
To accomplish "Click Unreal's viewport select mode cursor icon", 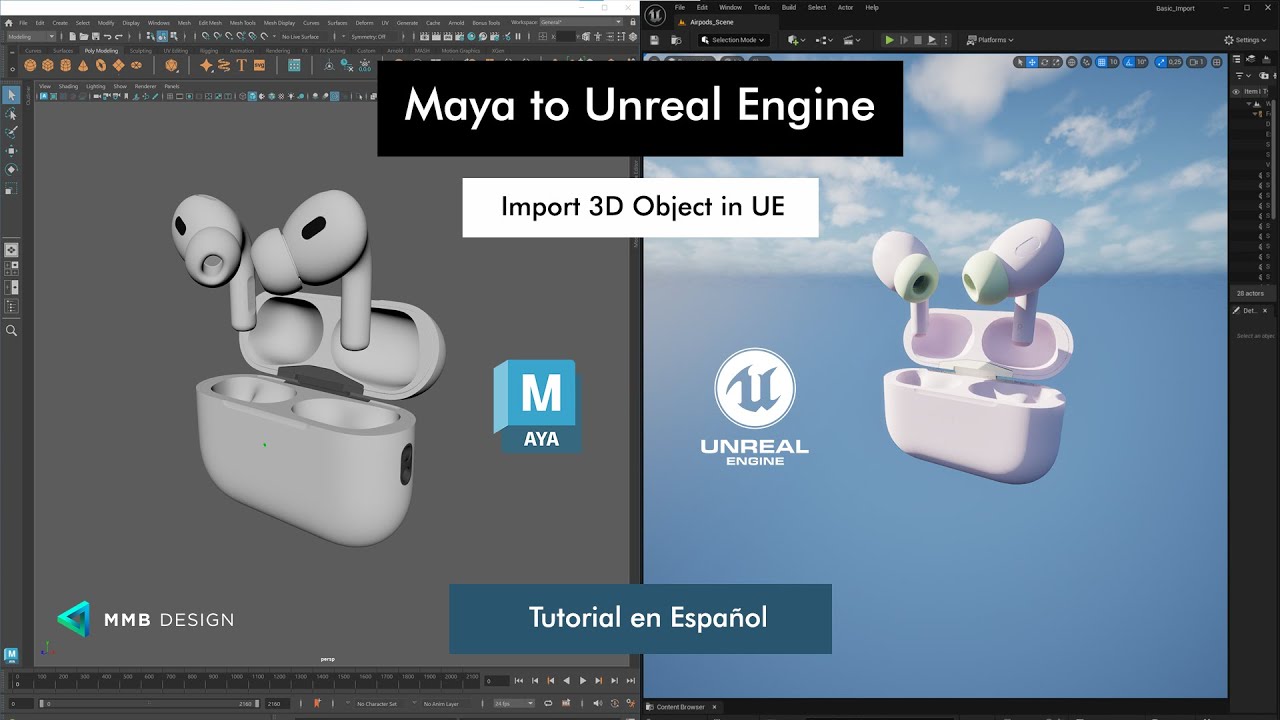I will click(1020, 62).
